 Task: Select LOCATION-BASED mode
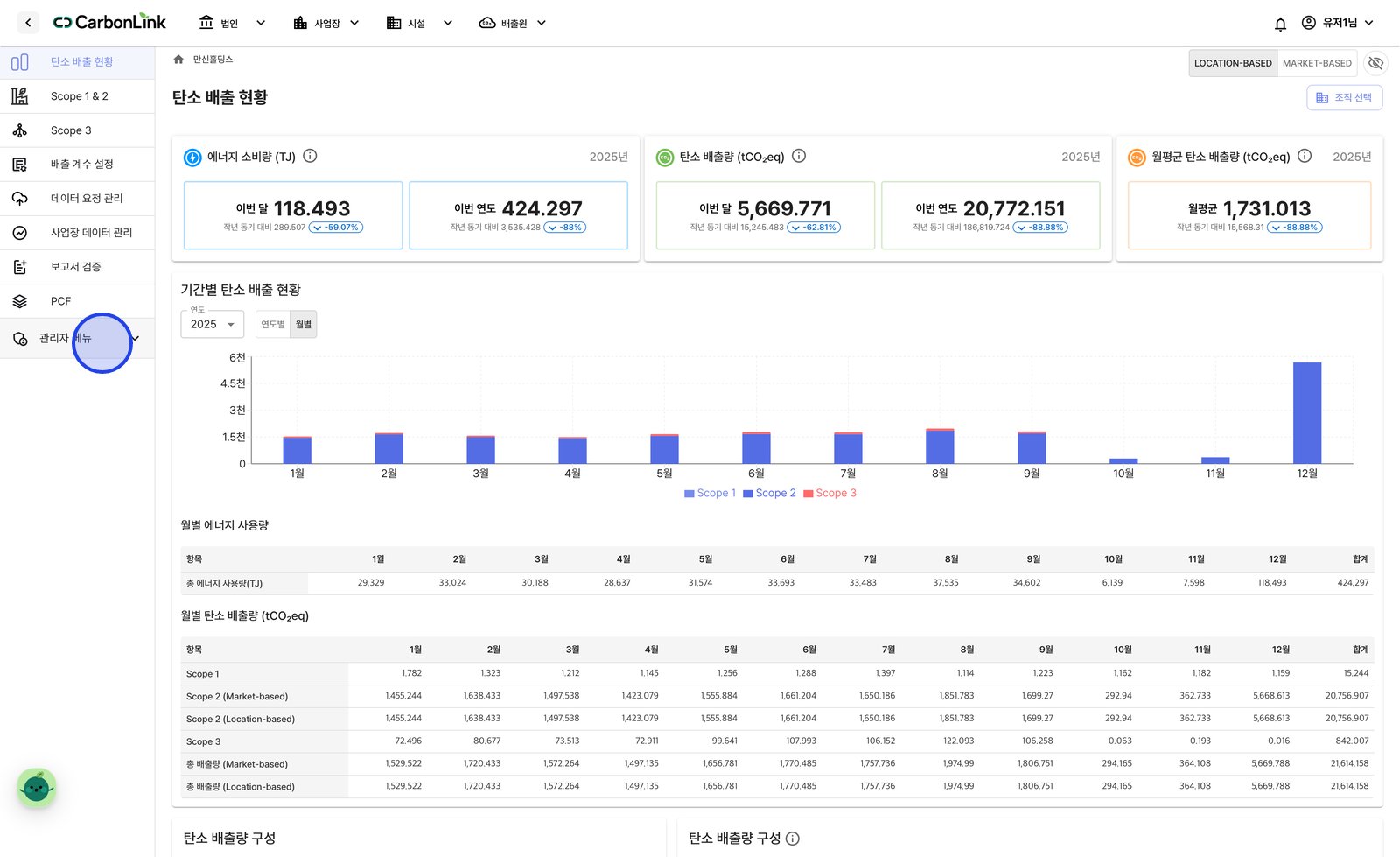coord(1233,63)
